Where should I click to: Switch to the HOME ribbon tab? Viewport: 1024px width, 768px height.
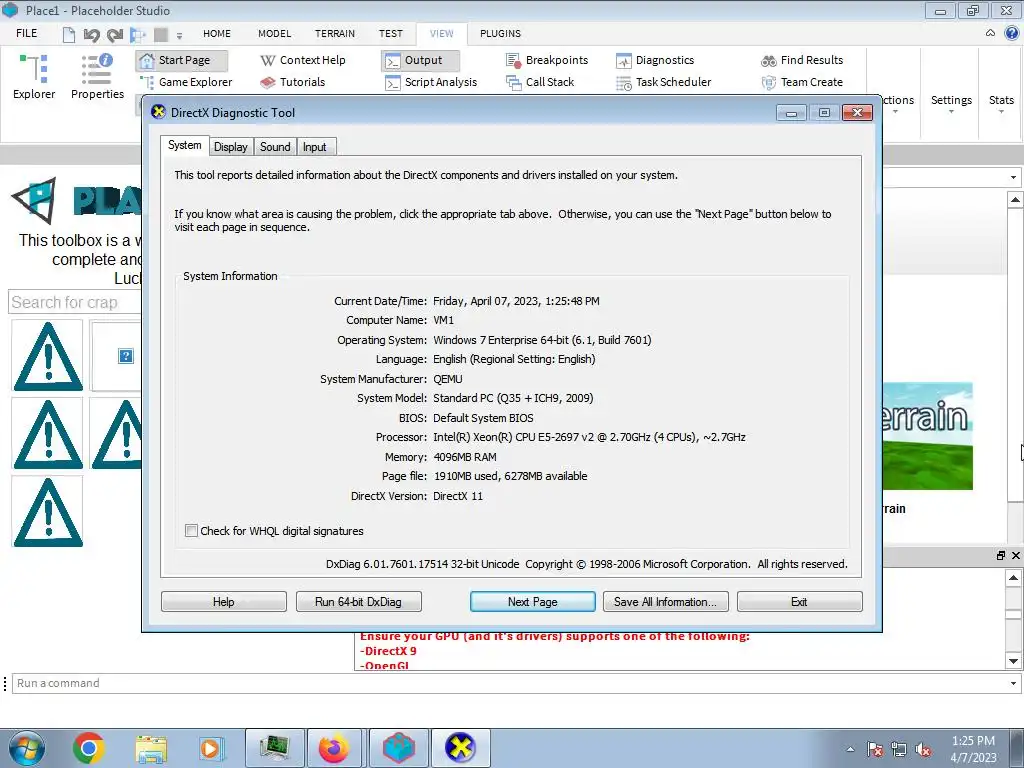(x=217, y=33)
